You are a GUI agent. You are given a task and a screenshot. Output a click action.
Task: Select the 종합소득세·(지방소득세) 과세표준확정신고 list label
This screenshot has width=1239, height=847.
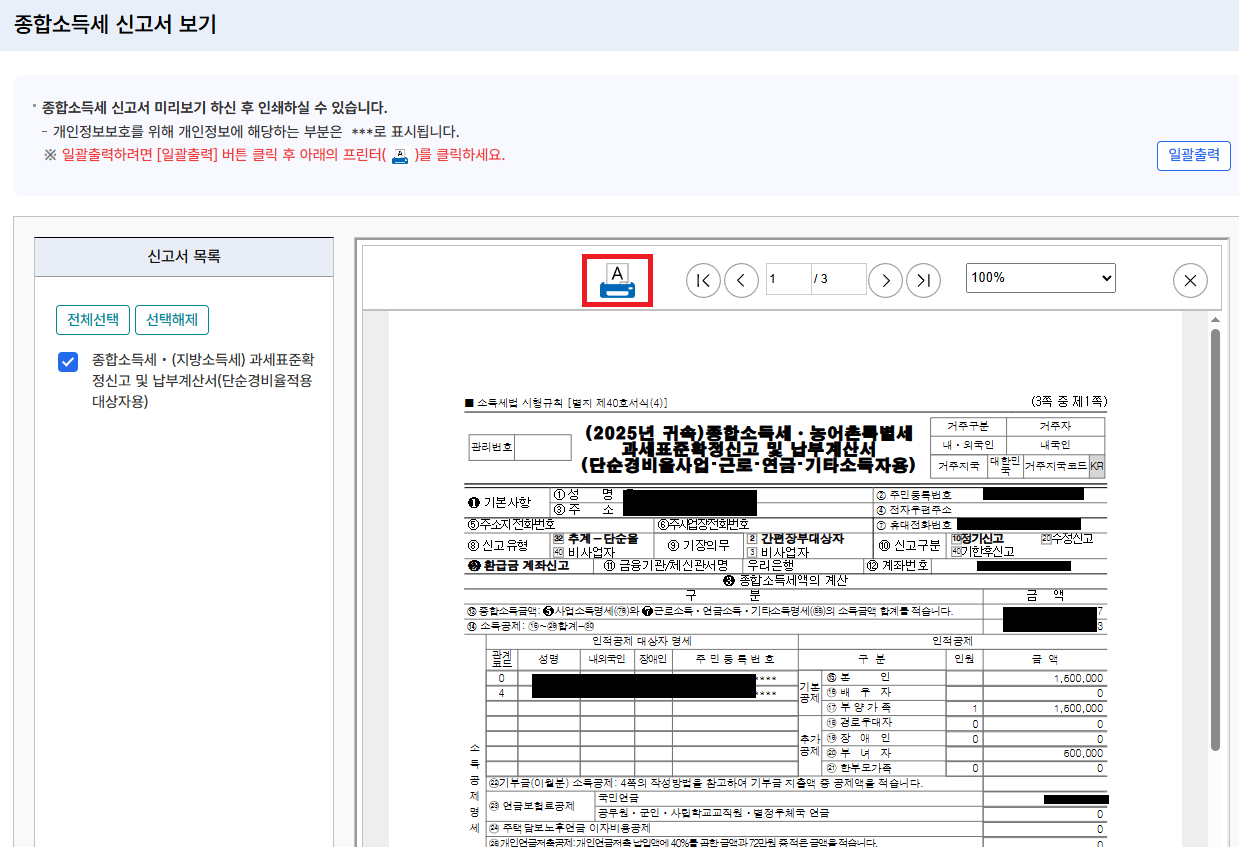(x=203, y=380)
